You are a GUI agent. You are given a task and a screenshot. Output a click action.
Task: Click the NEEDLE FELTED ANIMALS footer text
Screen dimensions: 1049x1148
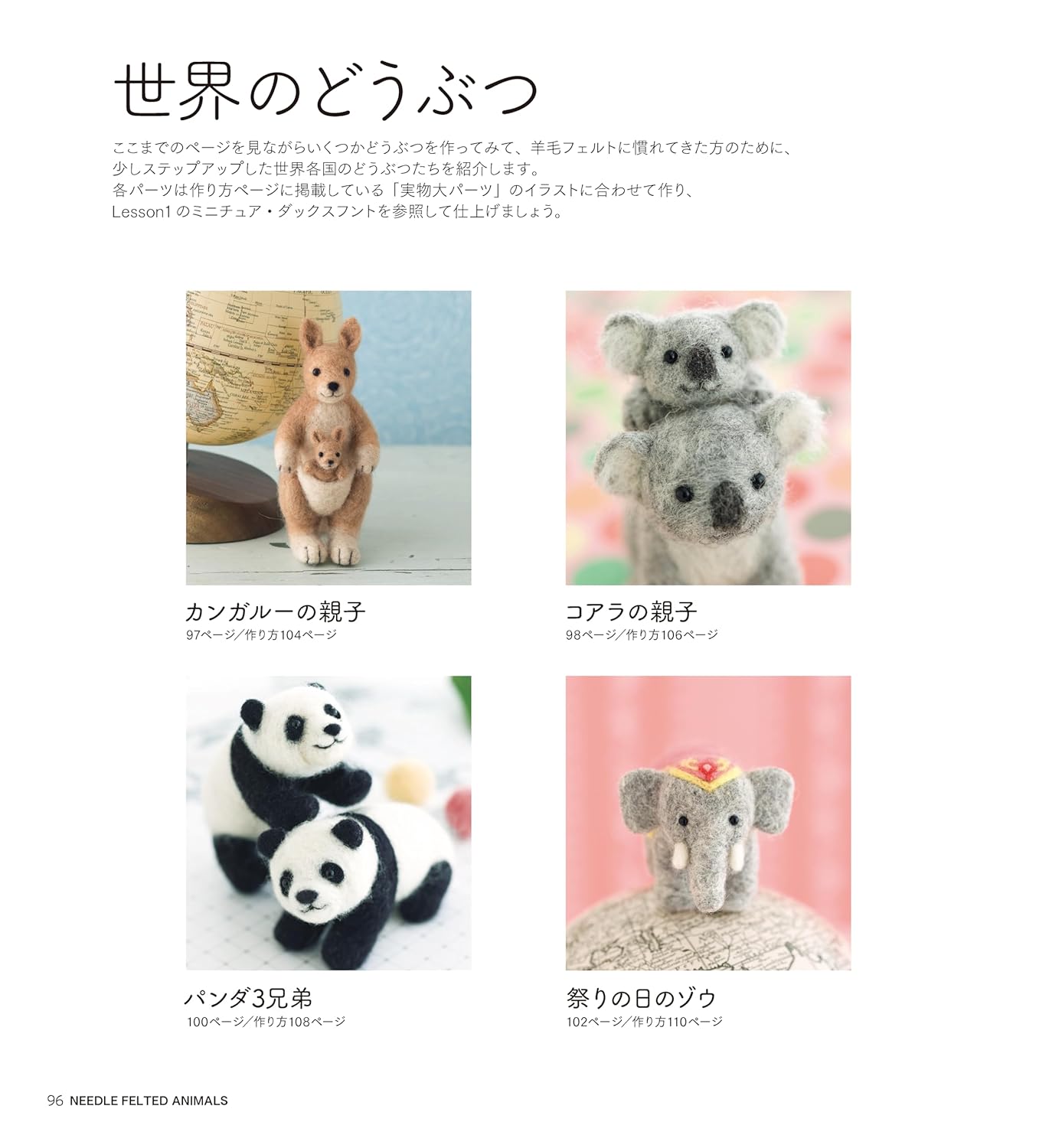coord(149,1101)
